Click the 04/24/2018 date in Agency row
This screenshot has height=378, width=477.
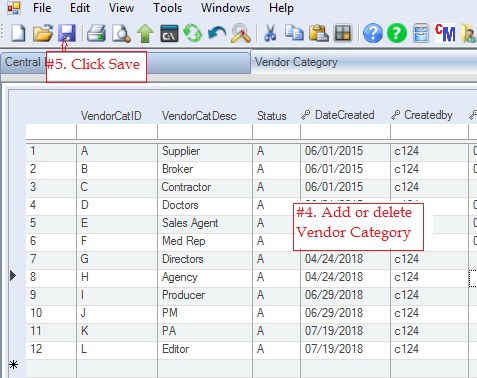(x=346, y=277)
